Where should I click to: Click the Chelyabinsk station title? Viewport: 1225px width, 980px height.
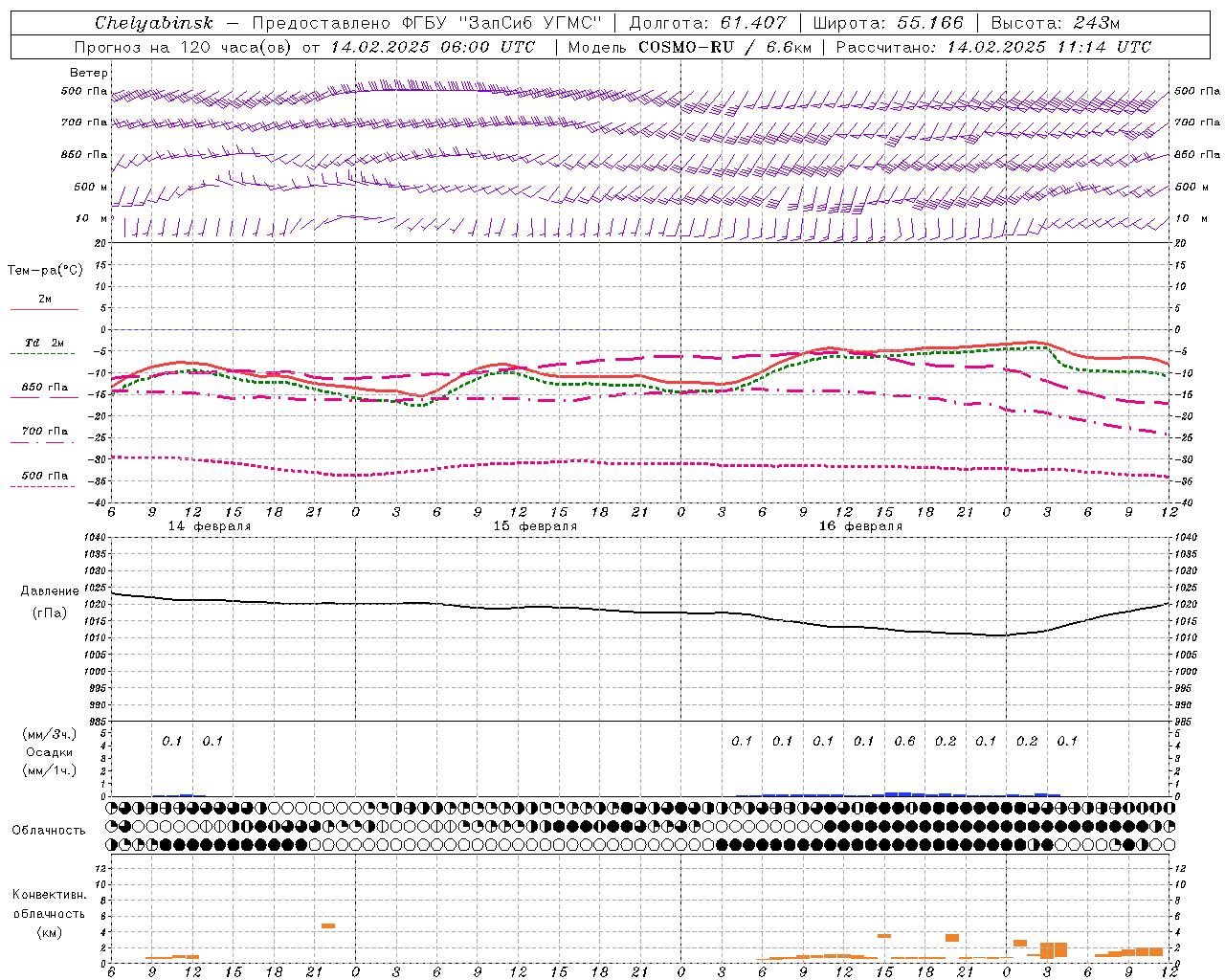153,23
